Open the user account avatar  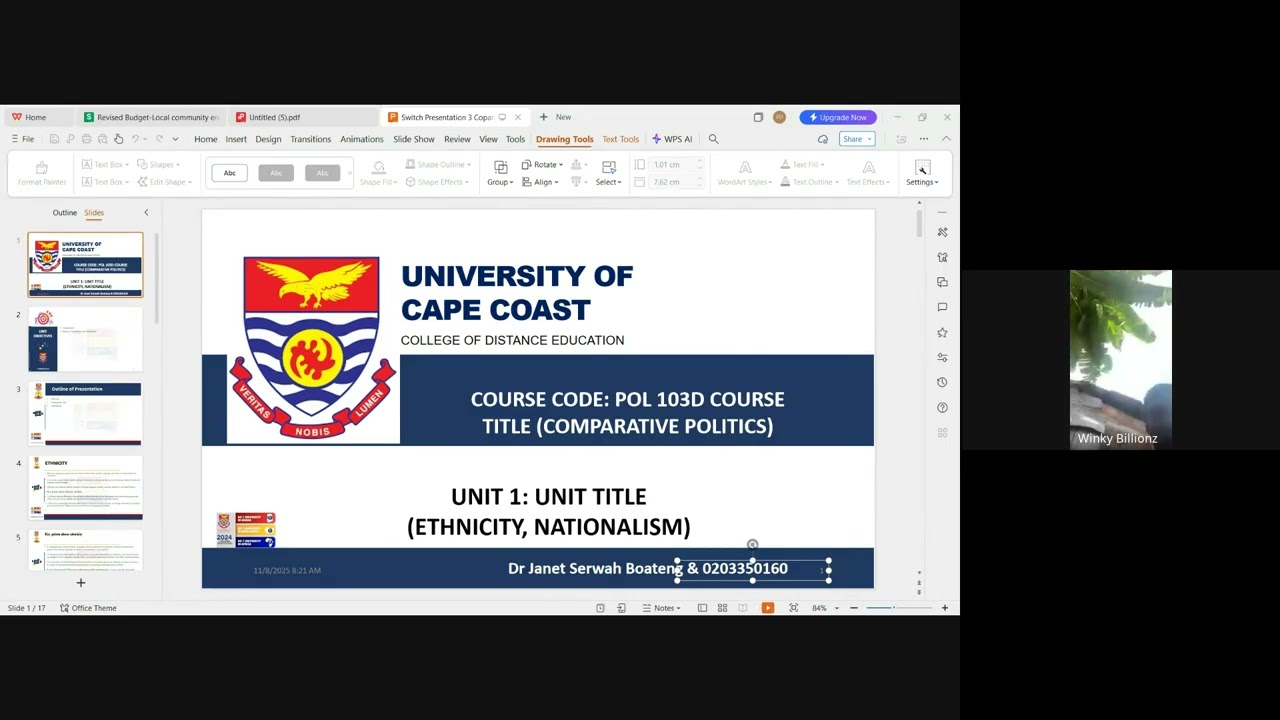click(x=779, y=117)
